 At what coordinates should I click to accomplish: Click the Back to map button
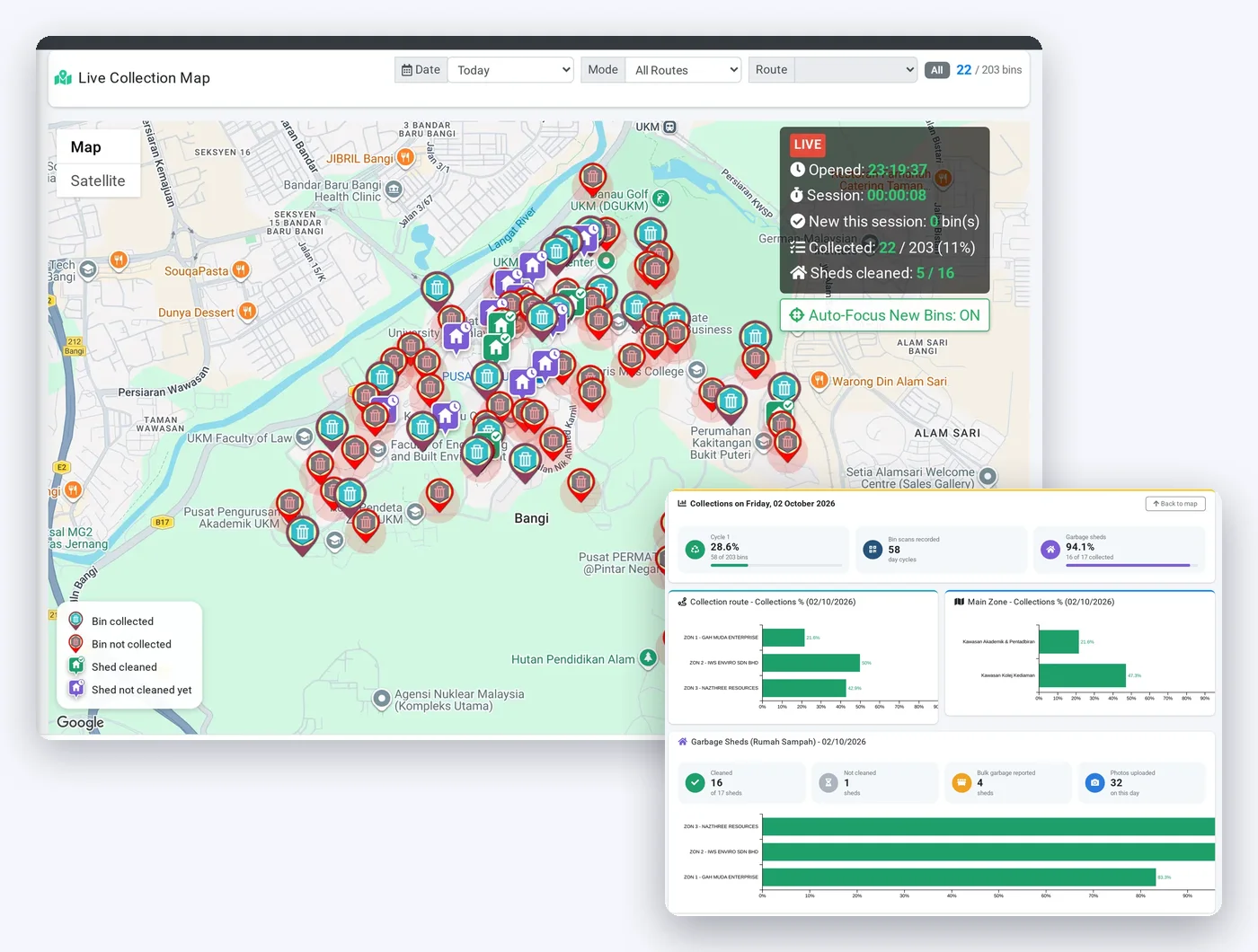(1175, 504)
